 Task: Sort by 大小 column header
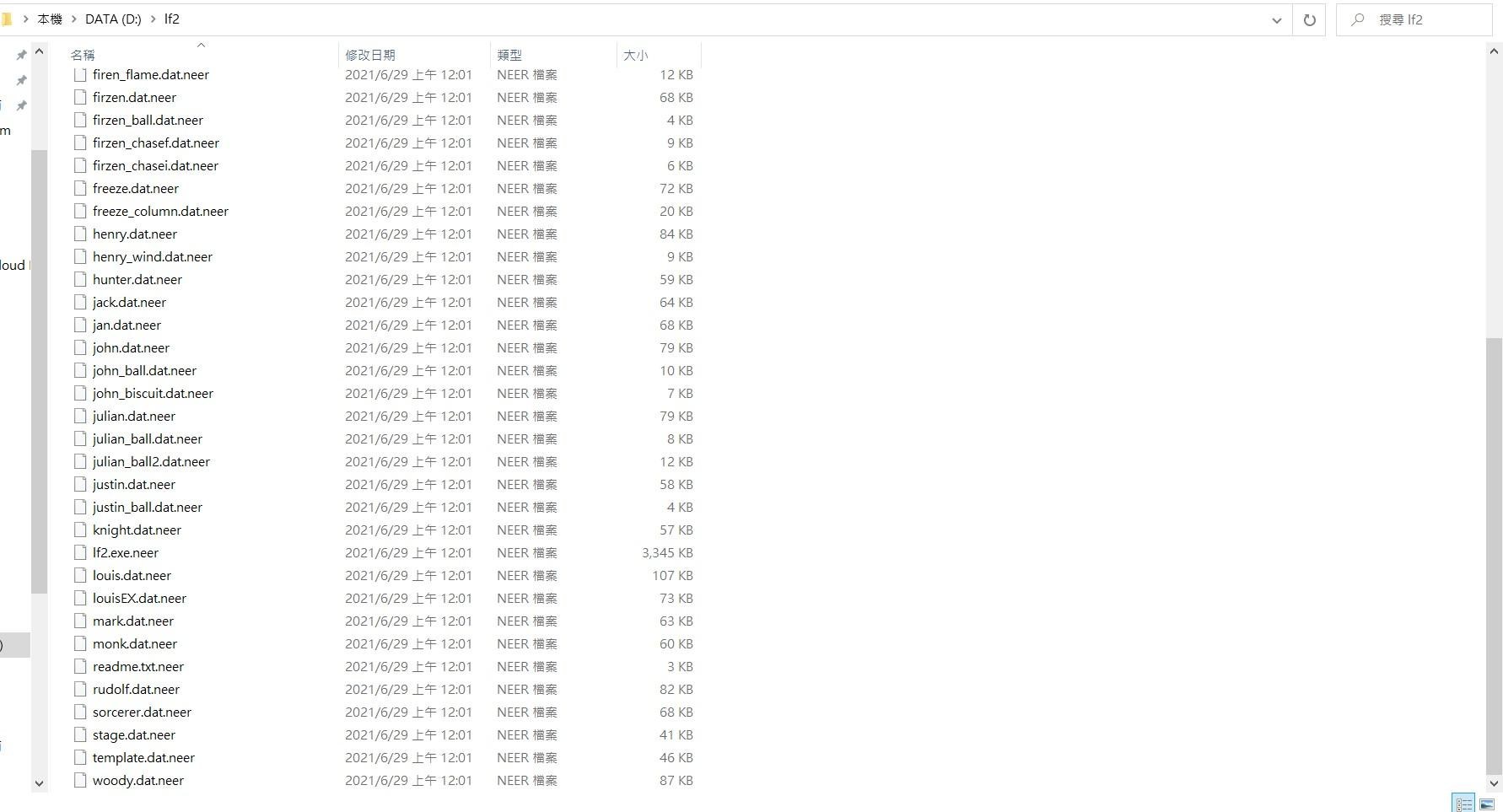(635, 55)
